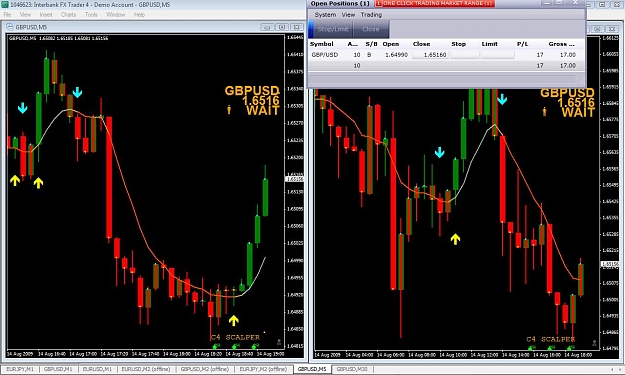Open the Tools menu
The width and height of the screenshot is (625, 375).
coord(91,15)
